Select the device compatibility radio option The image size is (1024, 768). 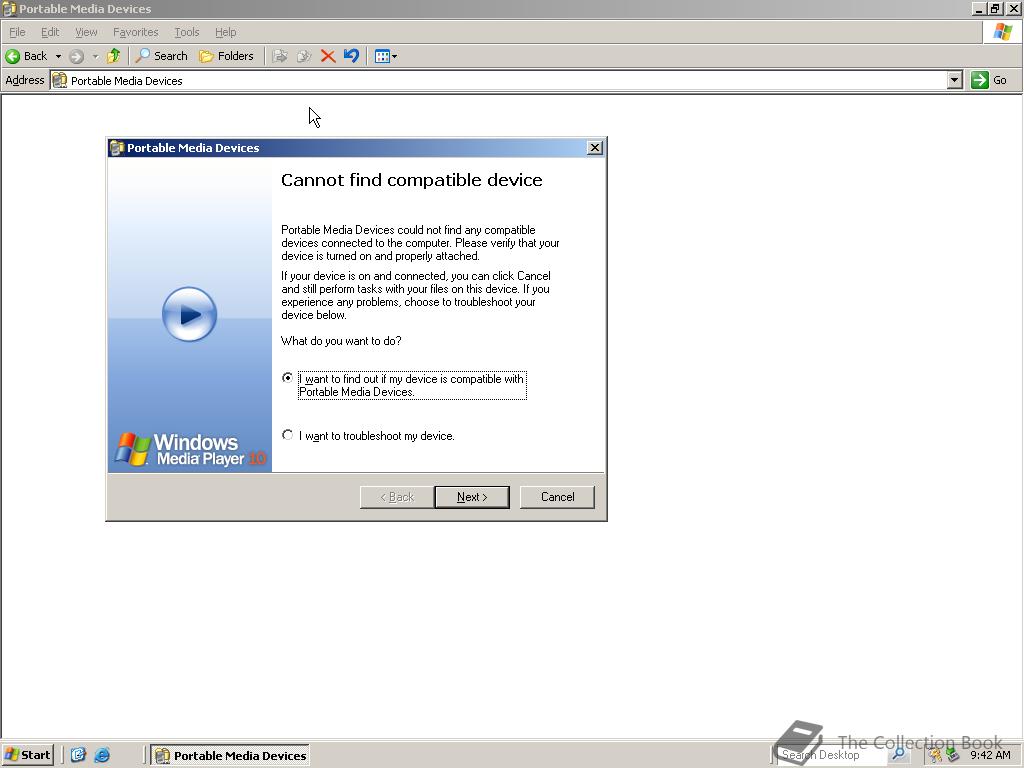tap(287, 378)
